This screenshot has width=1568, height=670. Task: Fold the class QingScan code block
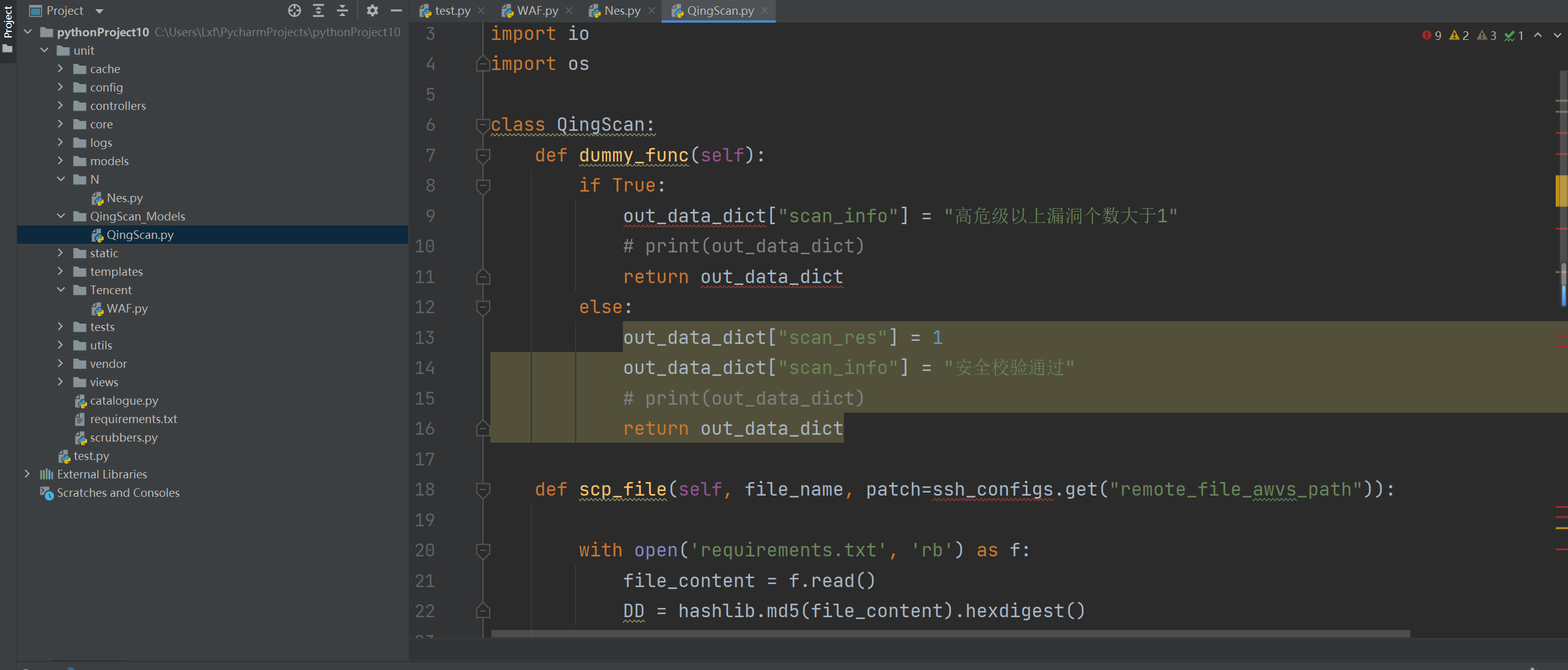(x=483, y=125)
